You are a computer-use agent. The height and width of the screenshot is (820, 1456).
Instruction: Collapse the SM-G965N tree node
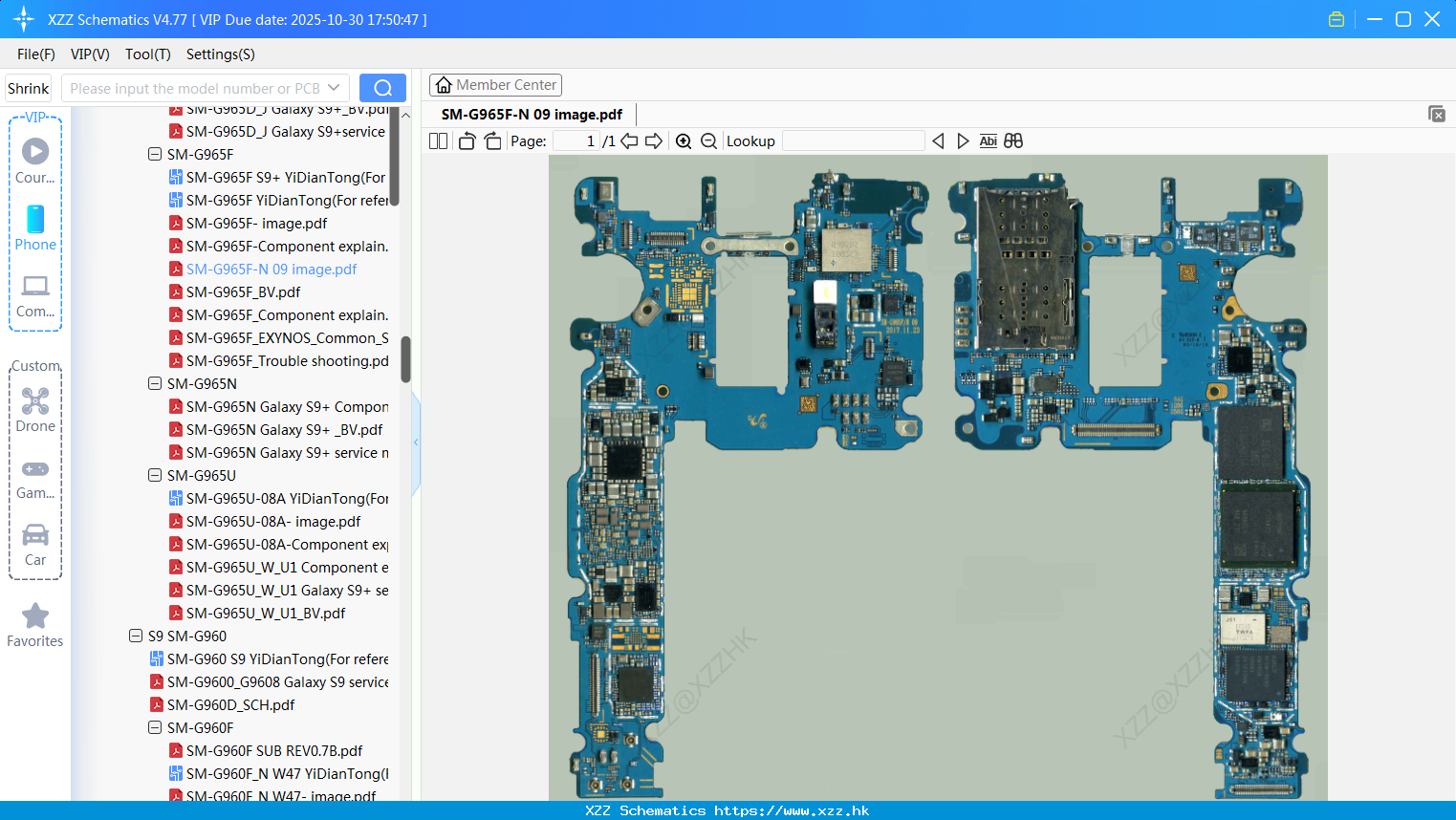coord(155,383)
